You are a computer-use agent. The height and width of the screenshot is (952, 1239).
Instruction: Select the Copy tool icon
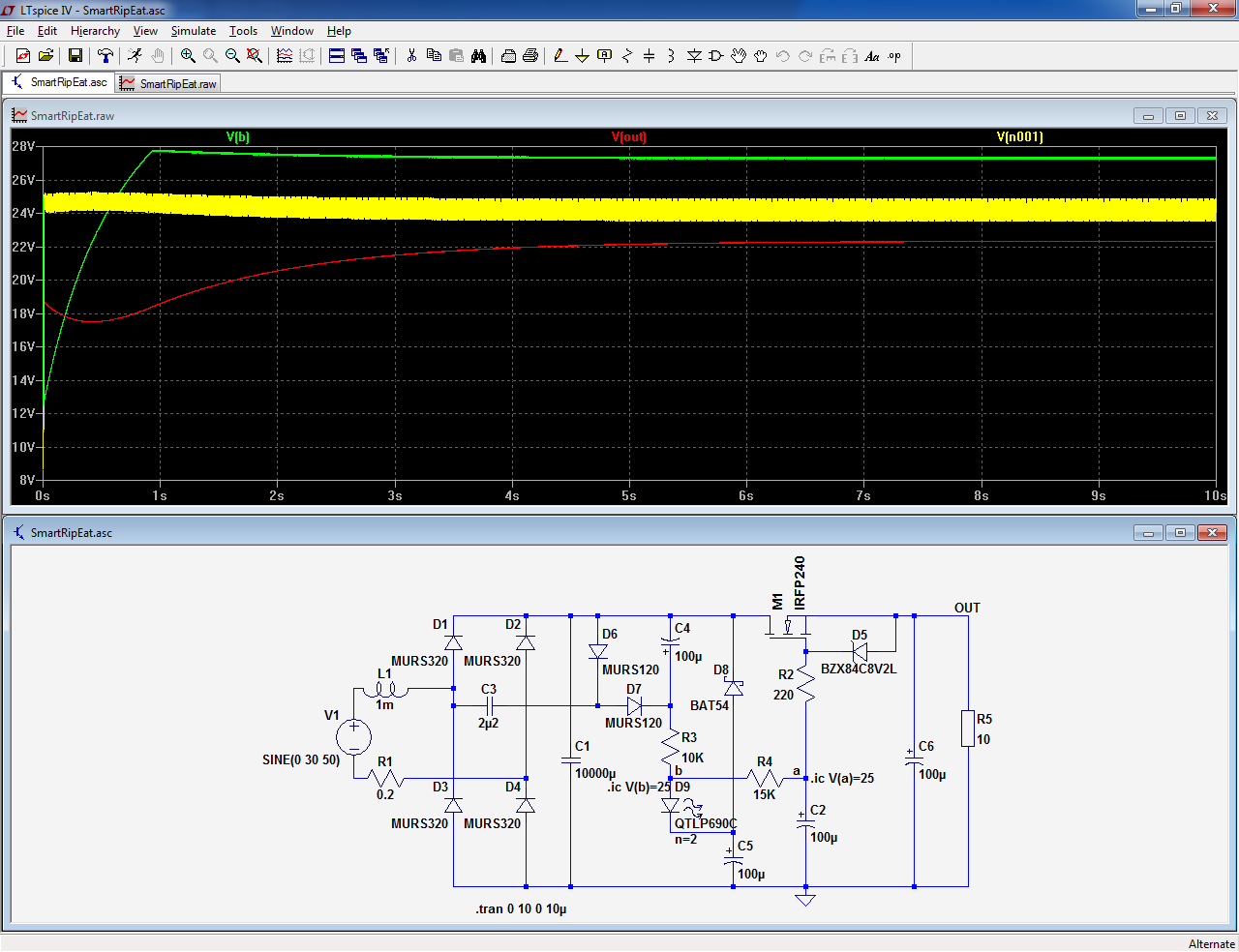coord(434,56)
